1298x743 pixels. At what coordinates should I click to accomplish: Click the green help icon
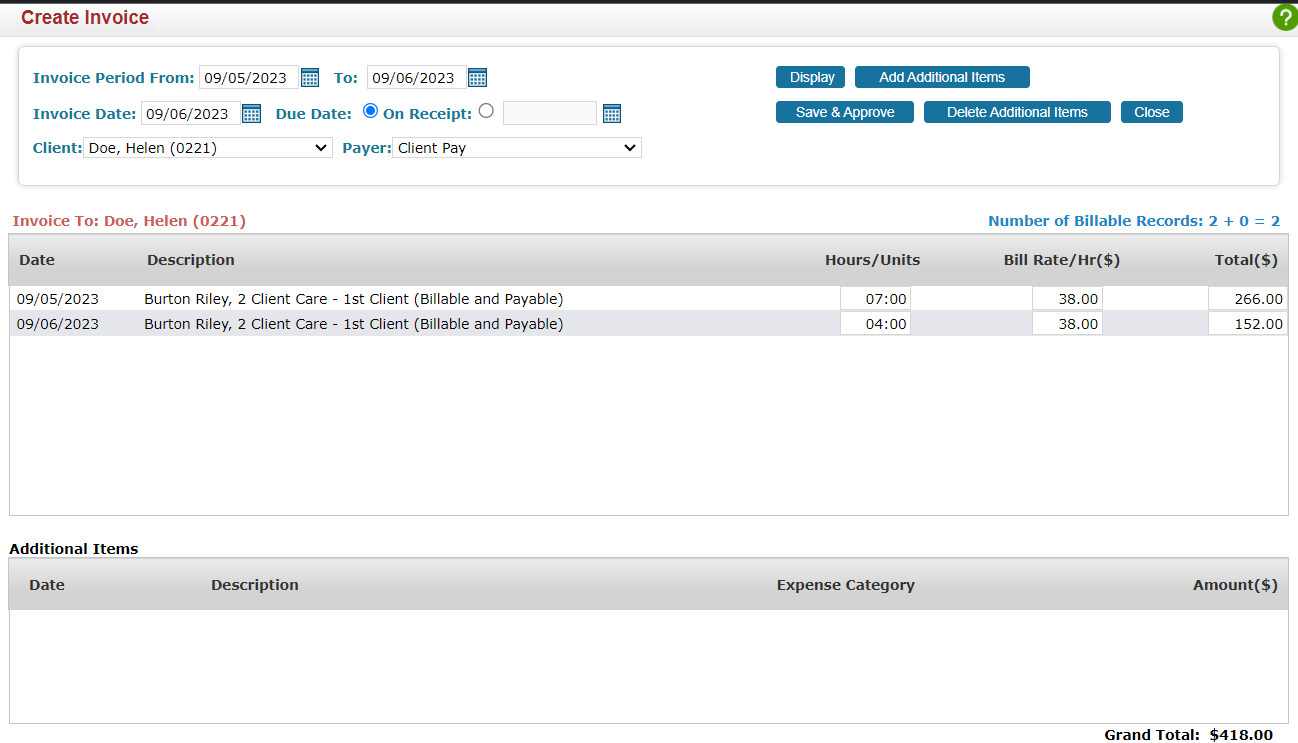1284,17
